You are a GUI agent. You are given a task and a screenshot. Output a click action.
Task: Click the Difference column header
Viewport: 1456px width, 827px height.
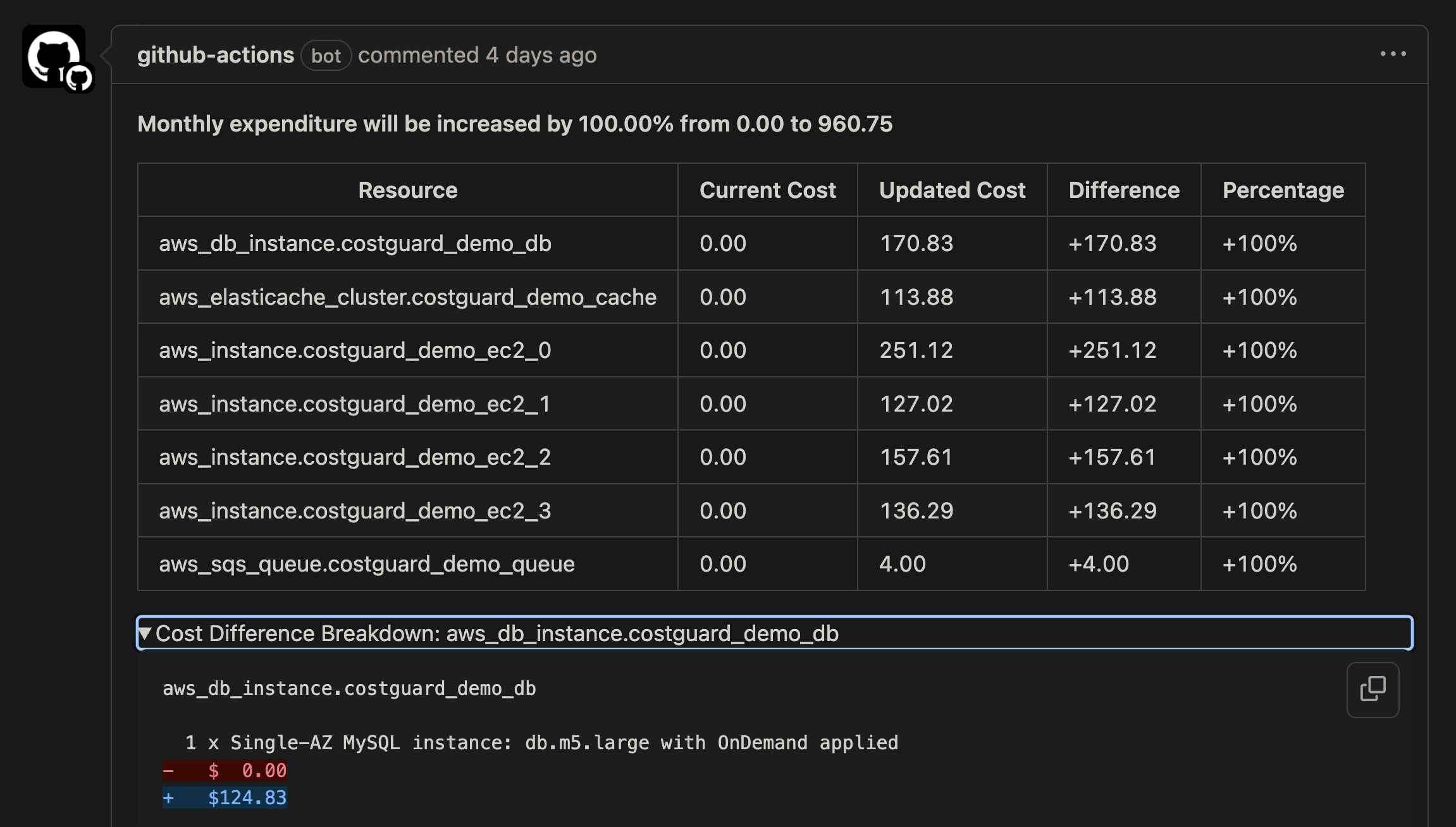(1124, 190)
